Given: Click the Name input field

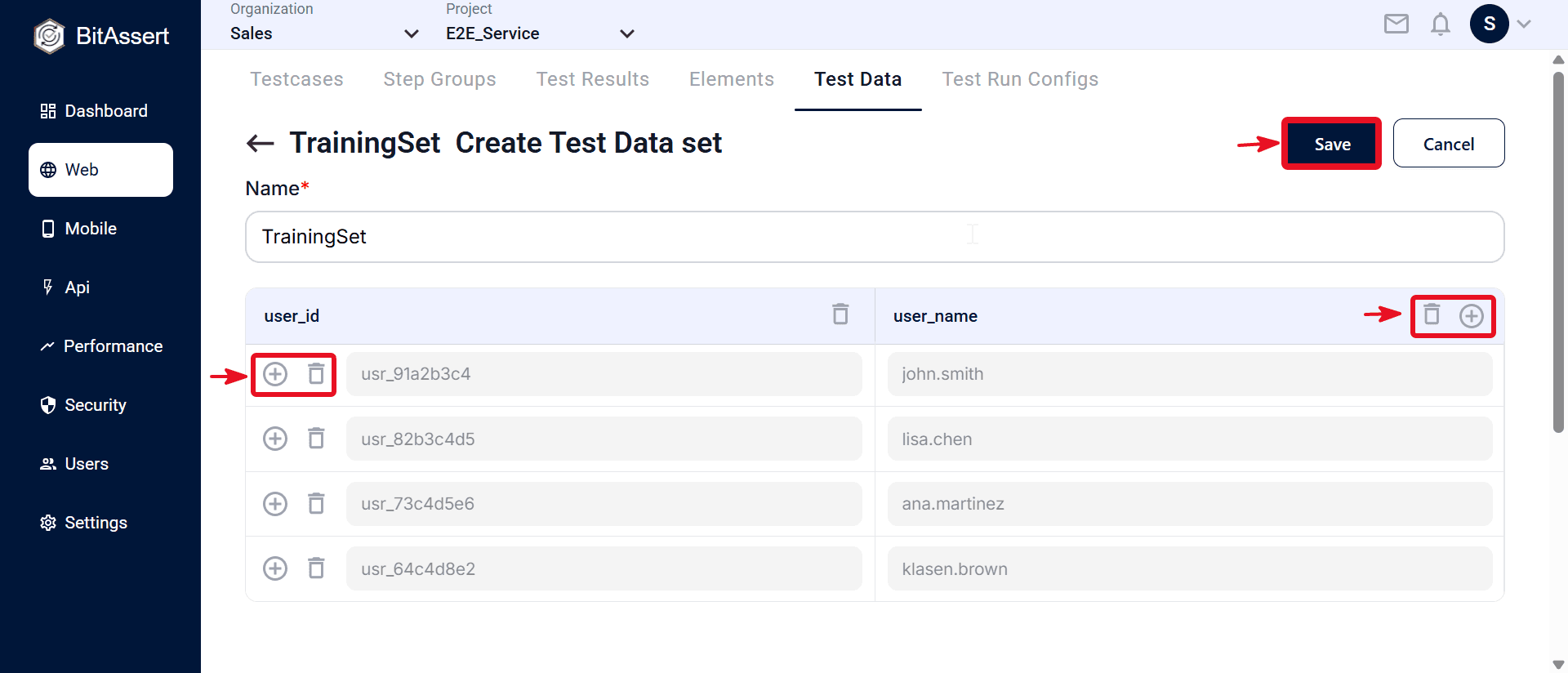Looking at the screenshot, I should click(x=875, y=237).
